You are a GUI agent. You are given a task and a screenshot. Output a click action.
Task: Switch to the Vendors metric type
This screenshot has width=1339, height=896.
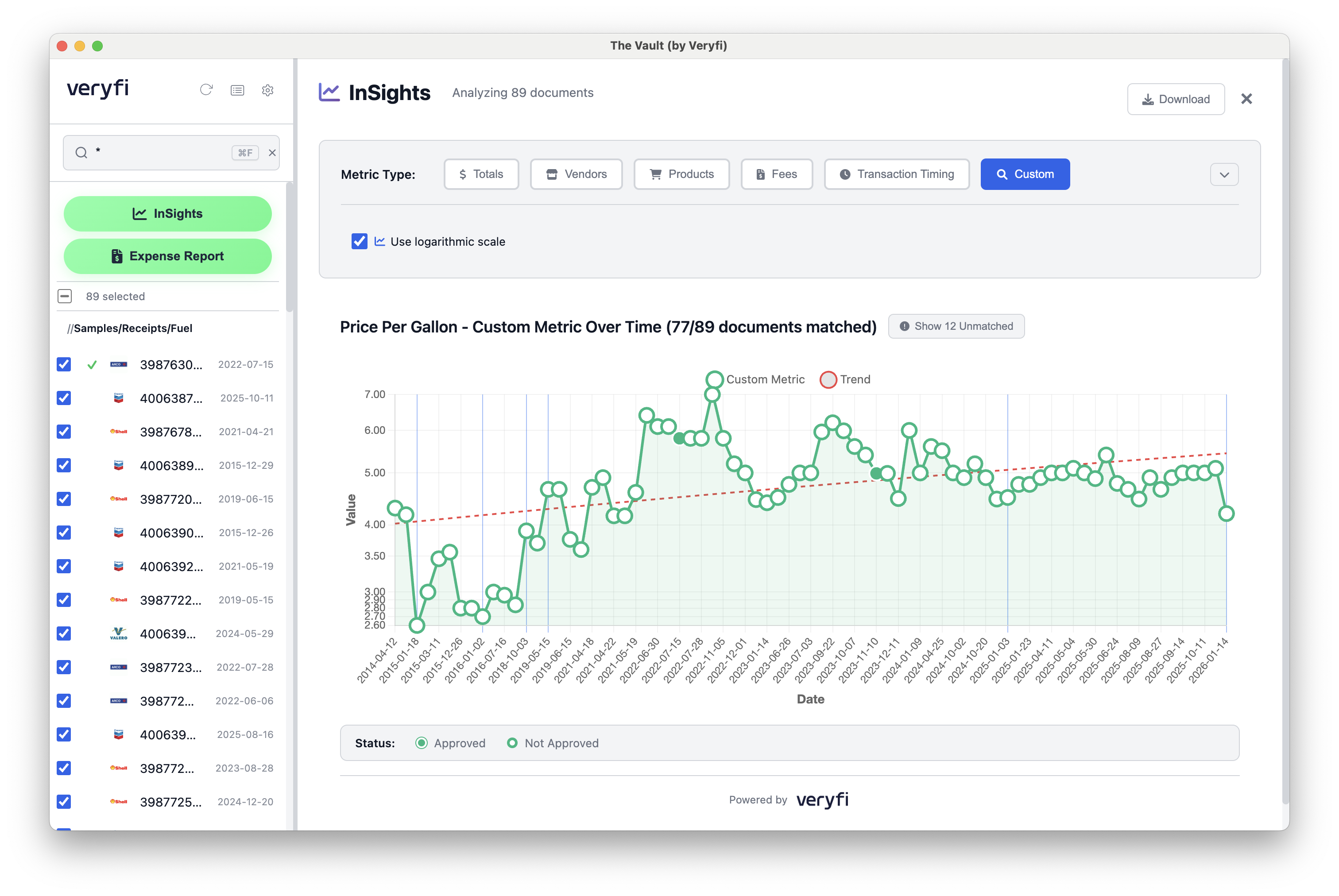point(576,174)
